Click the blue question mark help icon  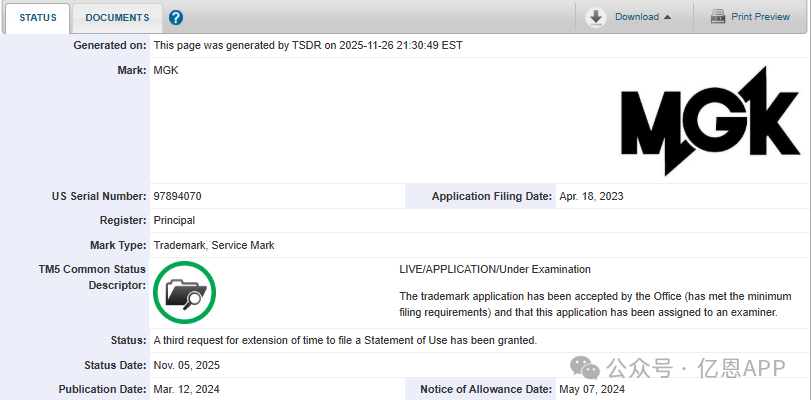point(176,18)
